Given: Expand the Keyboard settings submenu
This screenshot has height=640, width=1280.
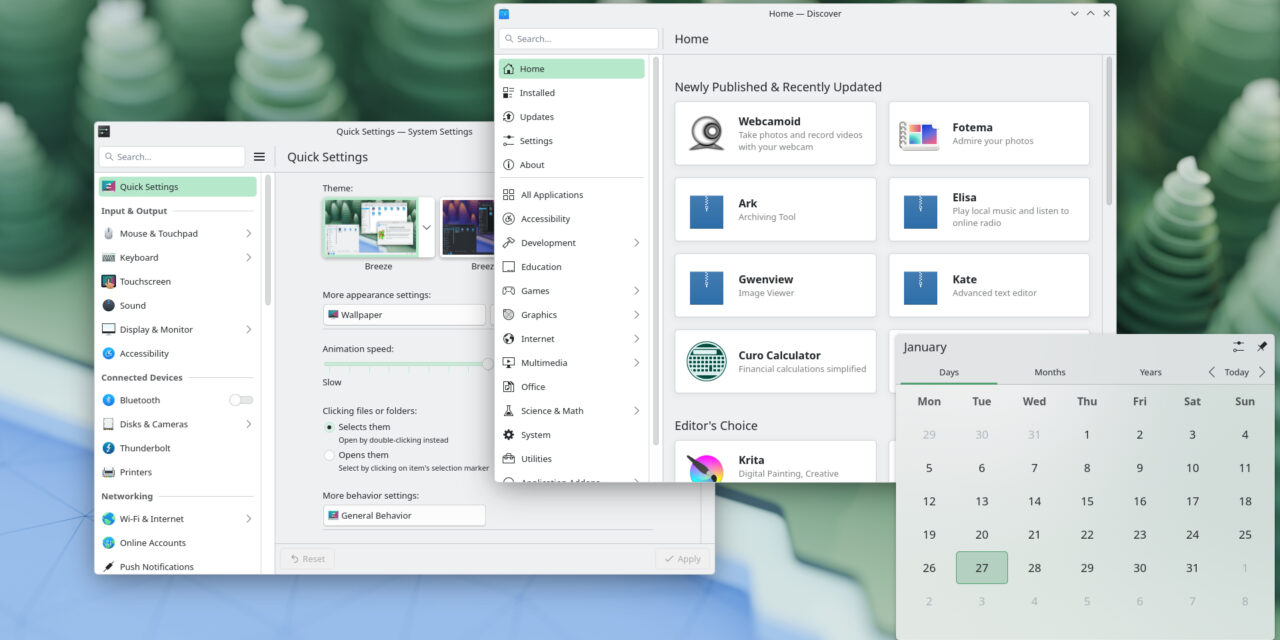Looking at the screenshot, I should point(248,258).
